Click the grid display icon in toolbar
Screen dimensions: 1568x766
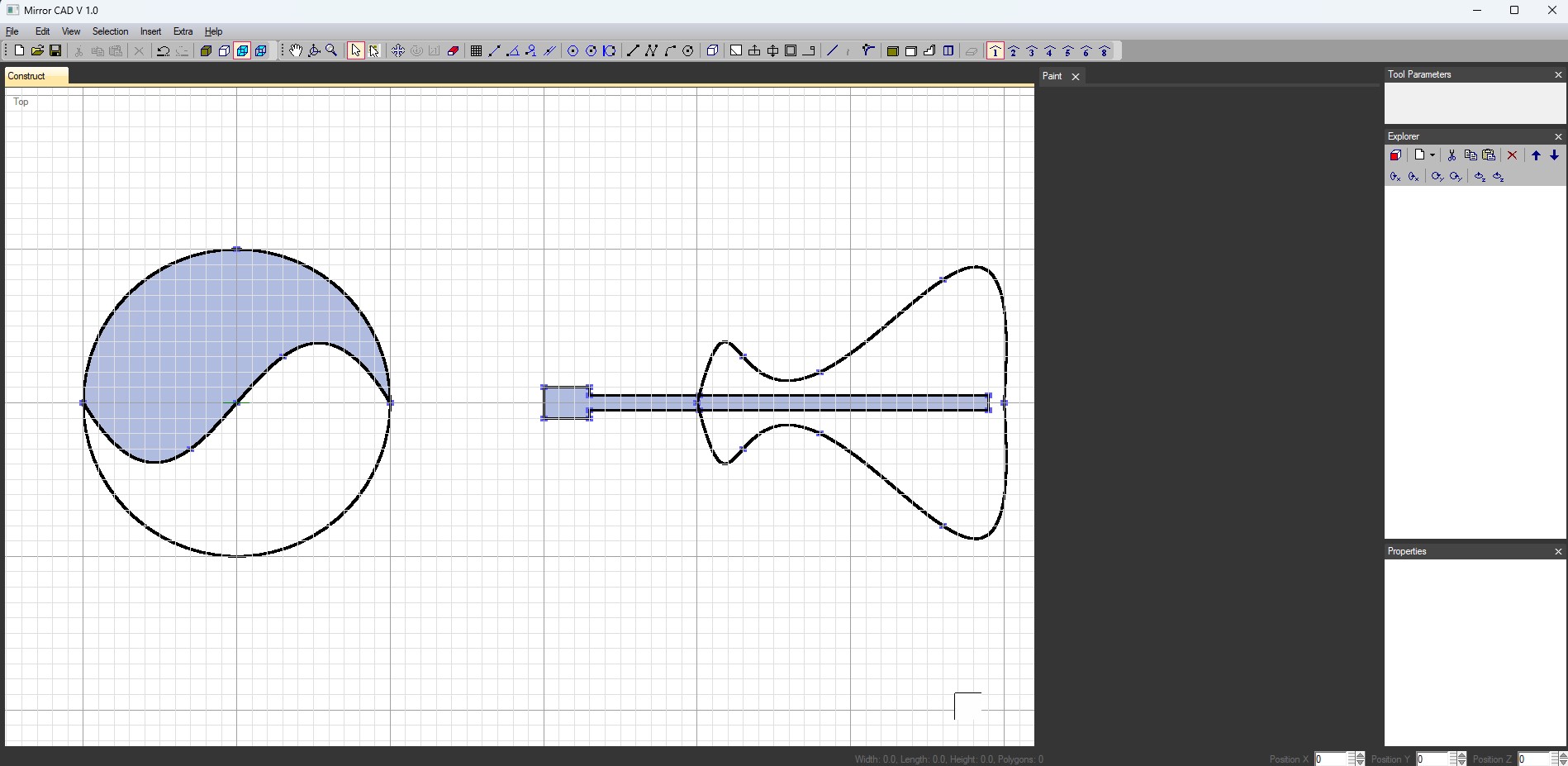476,51
